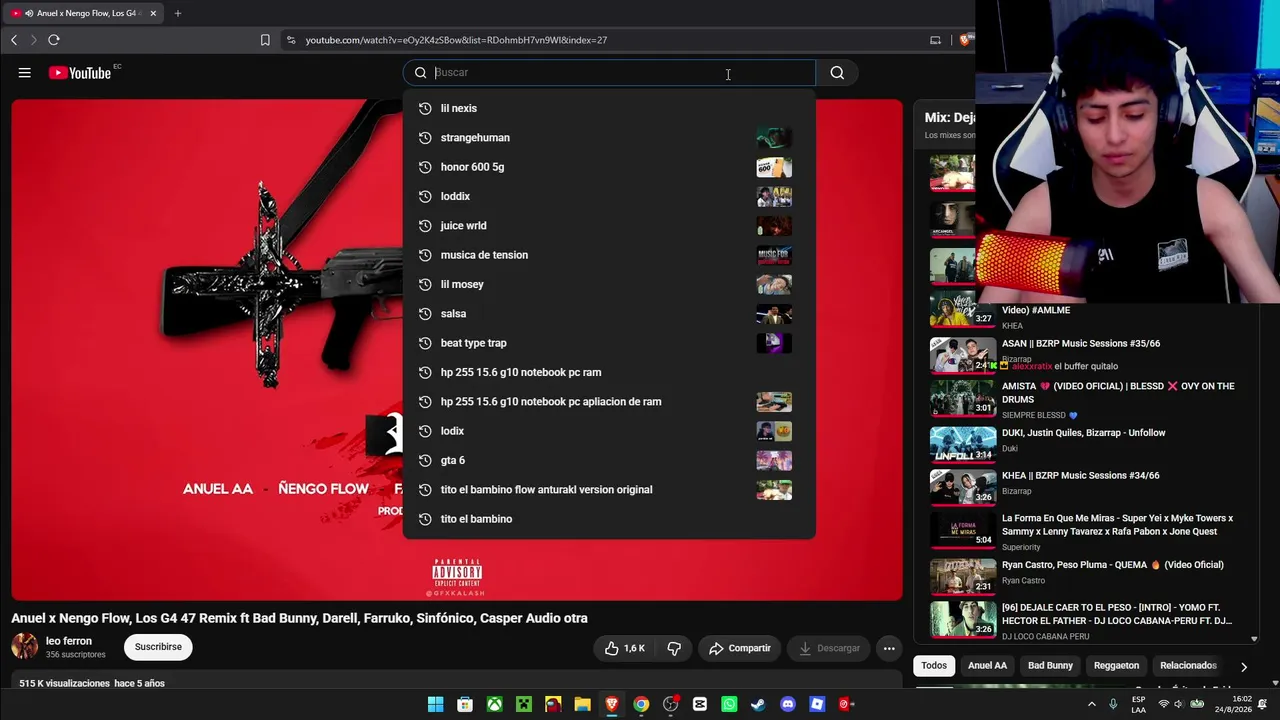Click the Suscribirse button

[158, 647]
